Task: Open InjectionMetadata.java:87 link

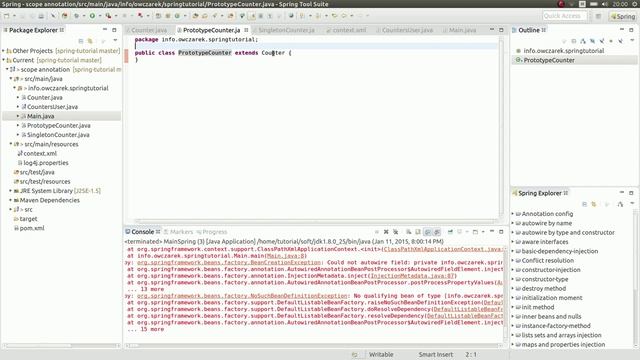Action: tap(412, 276)
